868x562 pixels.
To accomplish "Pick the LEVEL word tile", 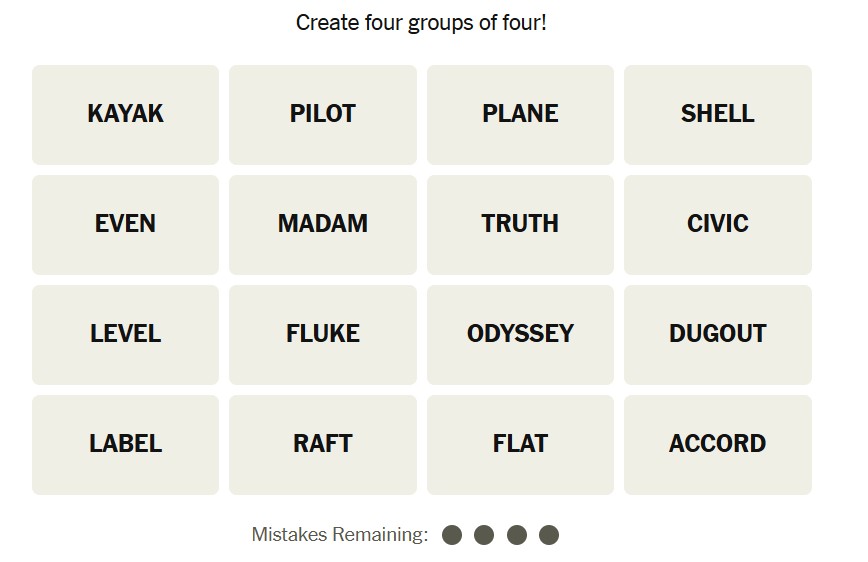I will [x=125, y=334].
